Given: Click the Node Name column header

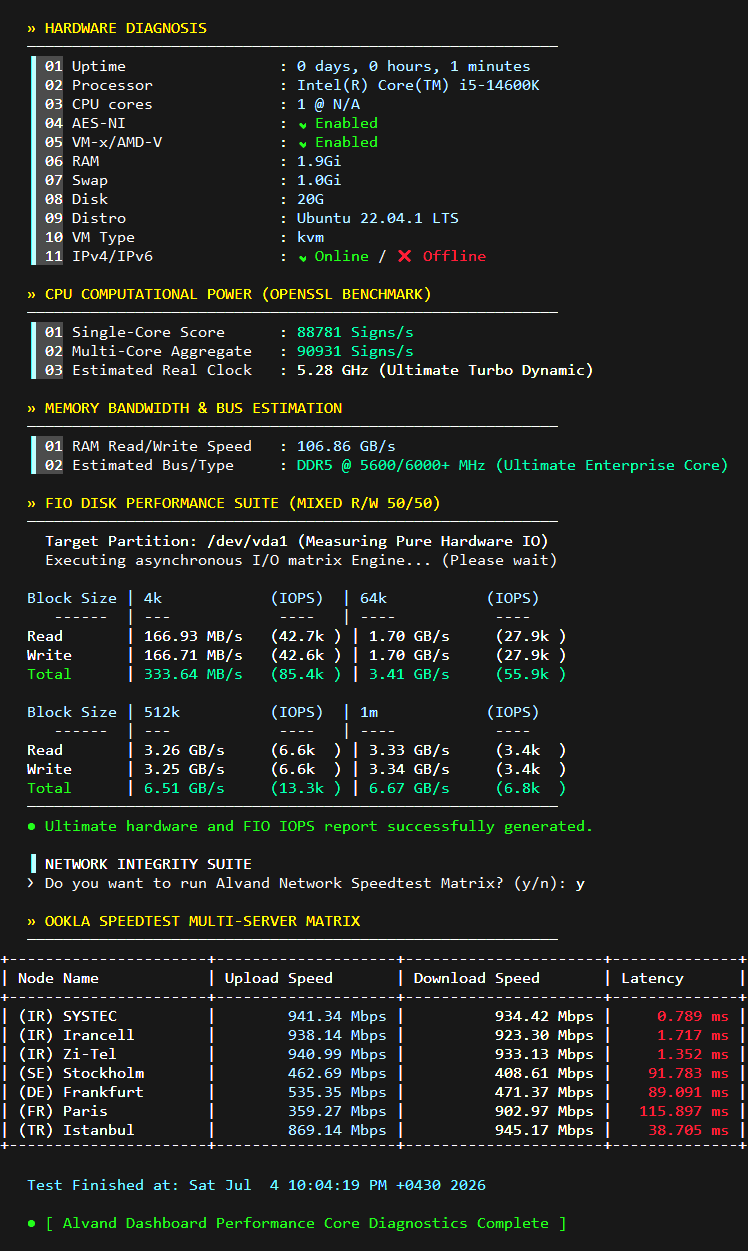Looking at the screenshot, I should pyautogui.click(x=58, y=978).
